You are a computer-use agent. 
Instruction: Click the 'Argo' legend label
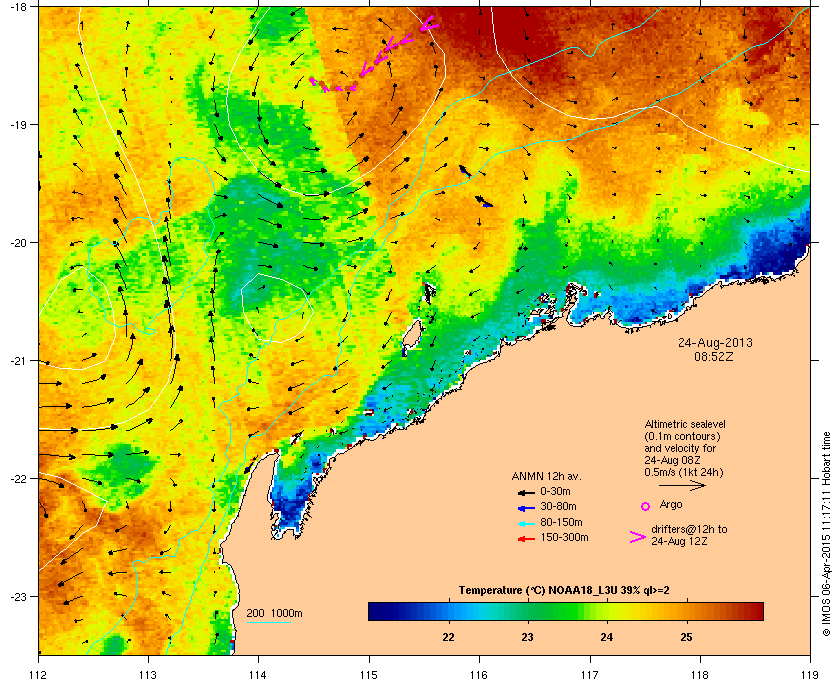pyautogui.click(x=671, y=505)
